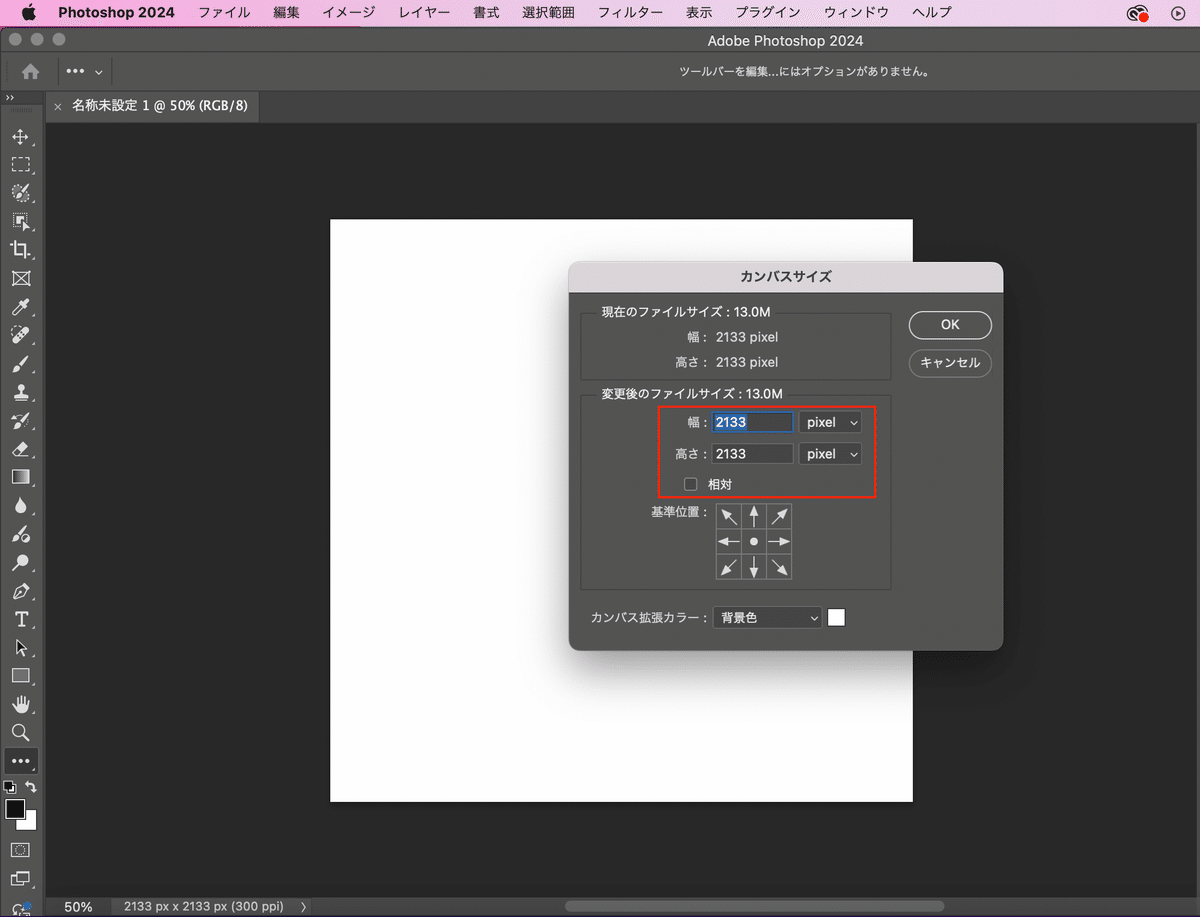Expand the toolbar with double-arrow icon
This screenshot has width=1200, height=917.
tap(9, 98)
